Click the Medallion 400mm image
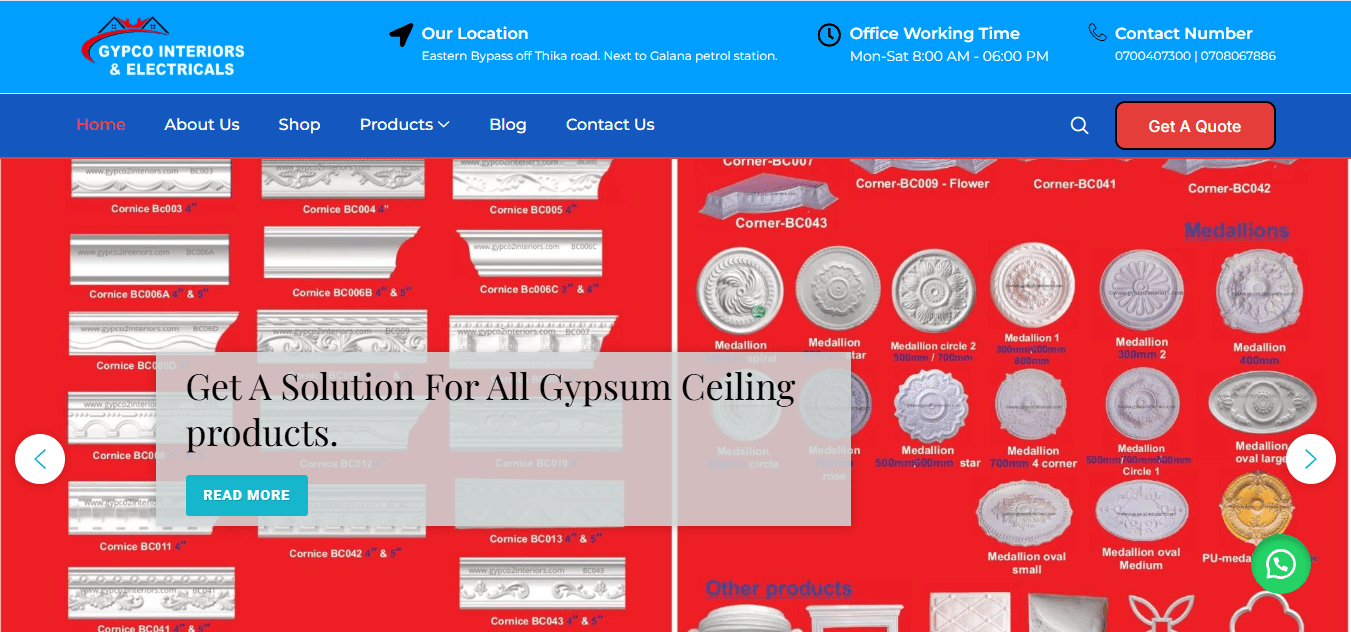This screenshot has height=632, width=1351. [1259, 291]
